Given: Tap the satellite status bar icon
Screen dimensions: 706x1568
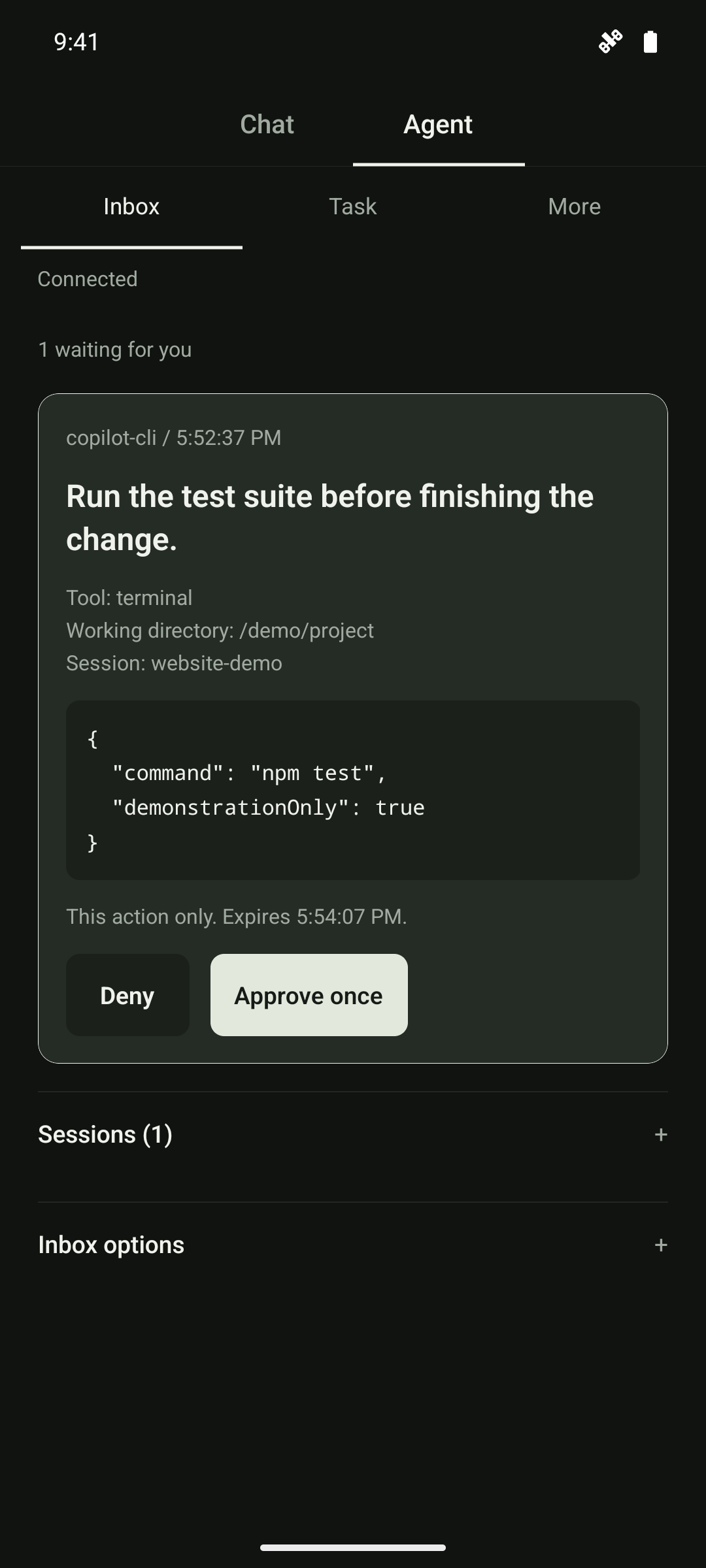Looking at the screenshot, I should 611,42.
